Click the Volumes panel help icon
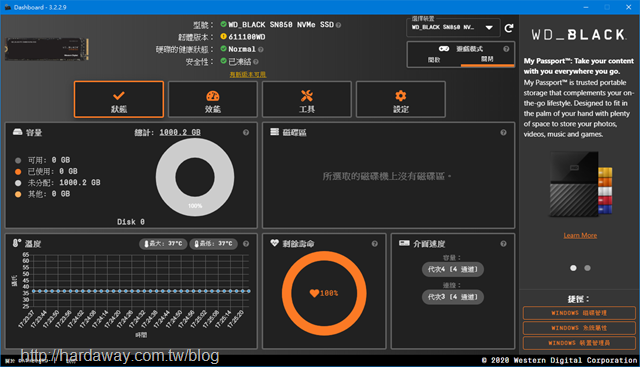The width and height of the screenshot is (640, 367). (503, 132)
